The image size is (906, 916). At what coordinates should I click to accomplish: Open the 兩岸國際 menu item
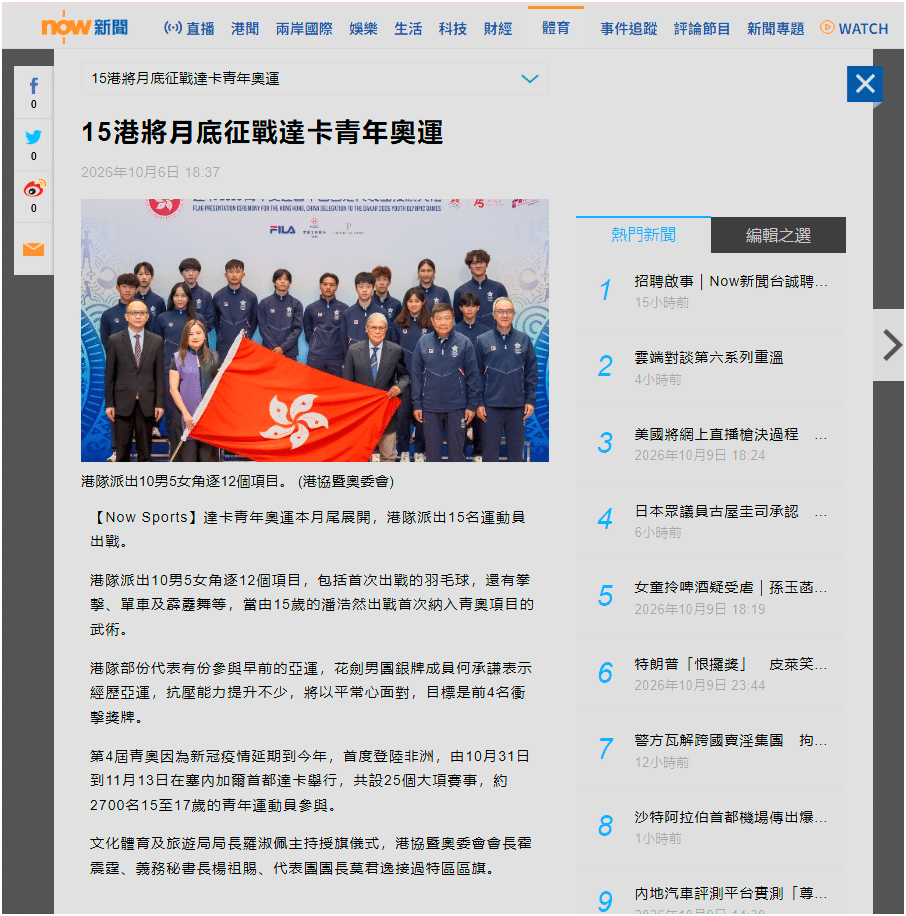[x=304, y=29]
